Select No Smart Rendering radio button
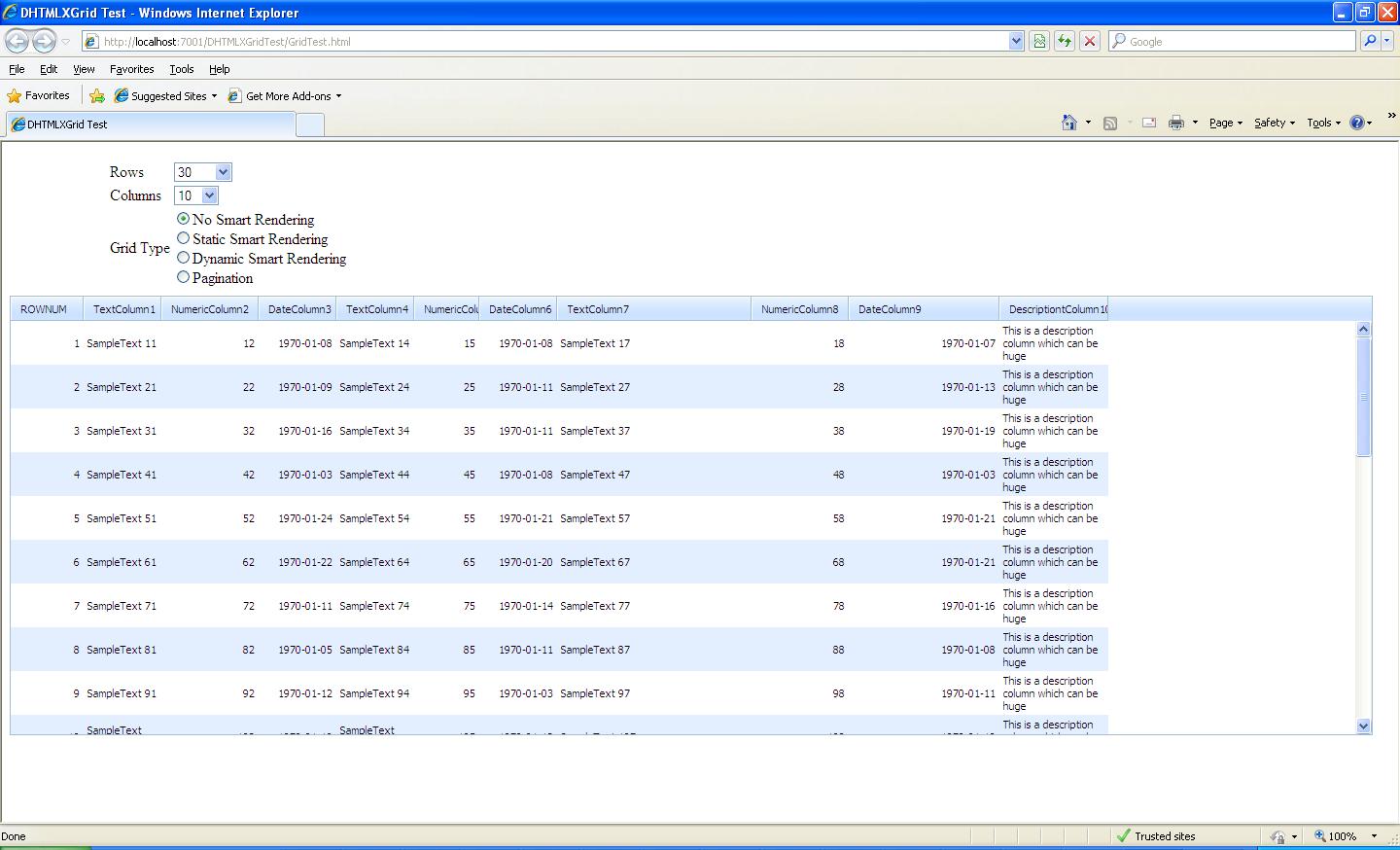Screen dimensions: 1400x850 183,219
